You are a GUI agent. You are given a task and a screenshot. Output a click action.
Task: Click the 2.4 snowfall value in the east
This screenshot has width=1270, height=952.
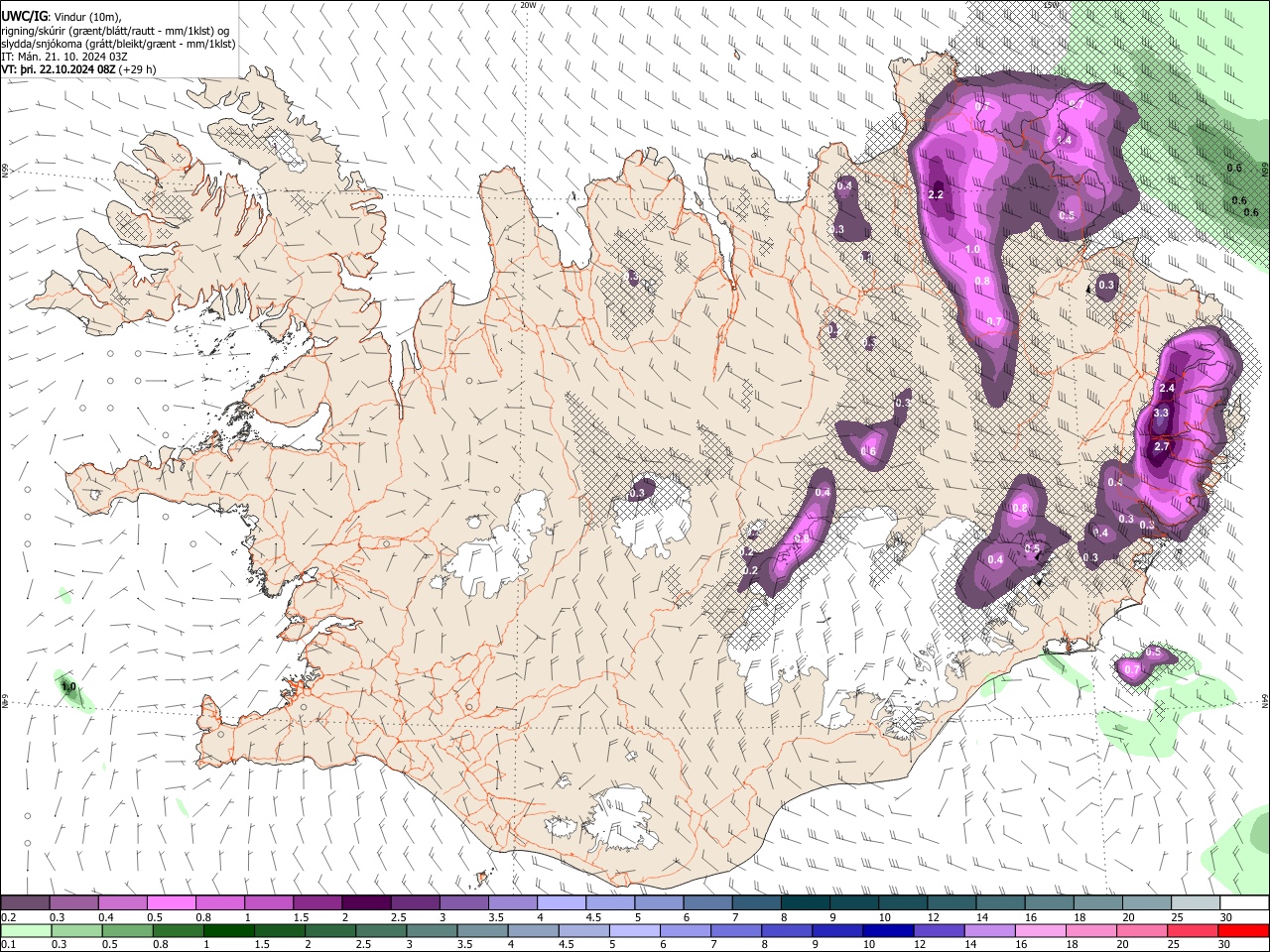[x=1167, y=388]
